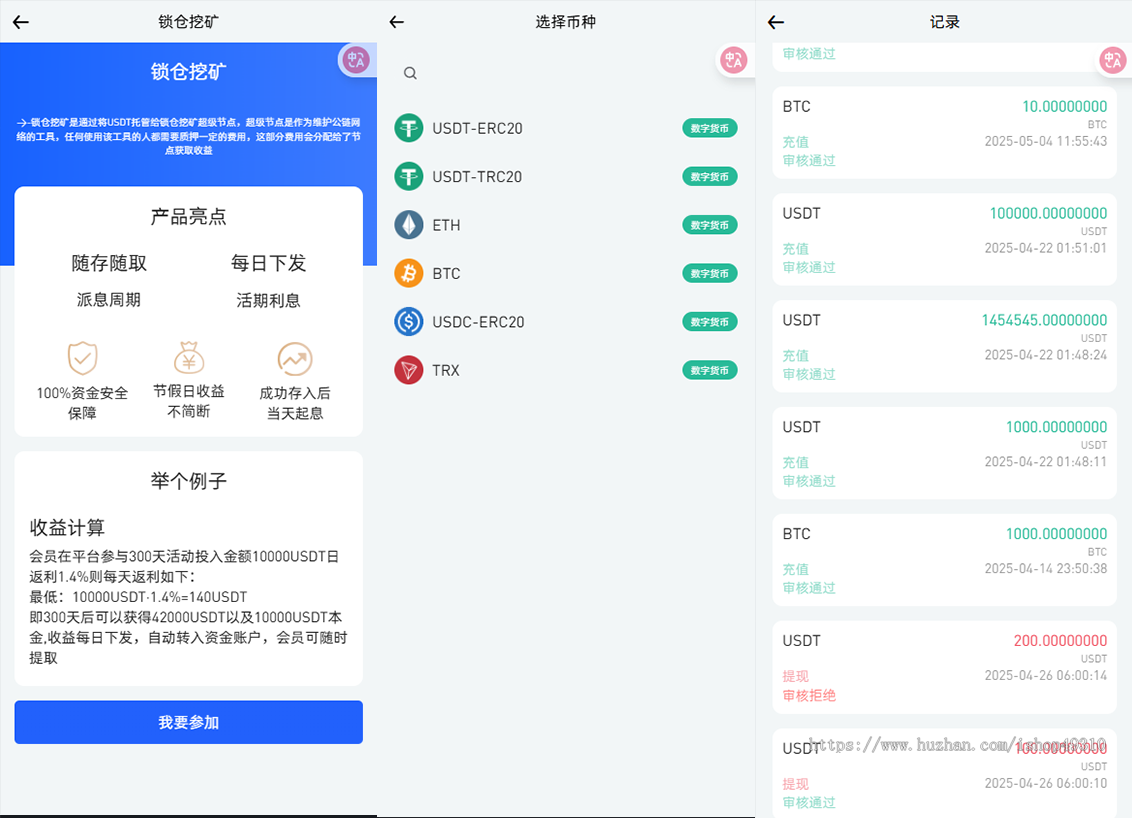Tap translate icon on 锁仓挖矿 screen
1132x818 pixels.
point(356,60)
